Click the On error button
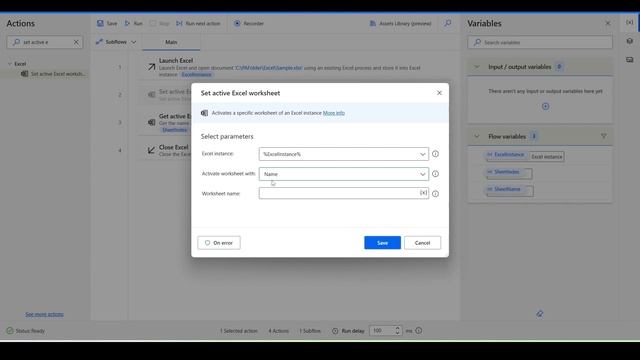Viewport: 640px width, 360px height. coord(219,242)
